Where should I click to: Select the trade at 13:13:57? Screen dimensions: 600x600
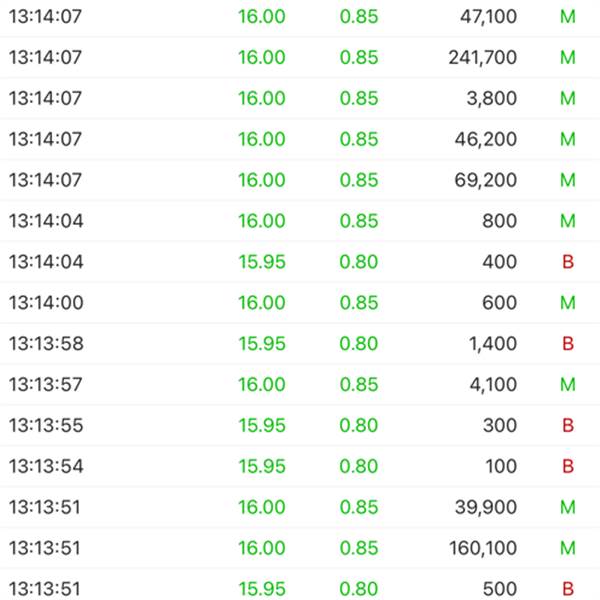tap(46, 385)
